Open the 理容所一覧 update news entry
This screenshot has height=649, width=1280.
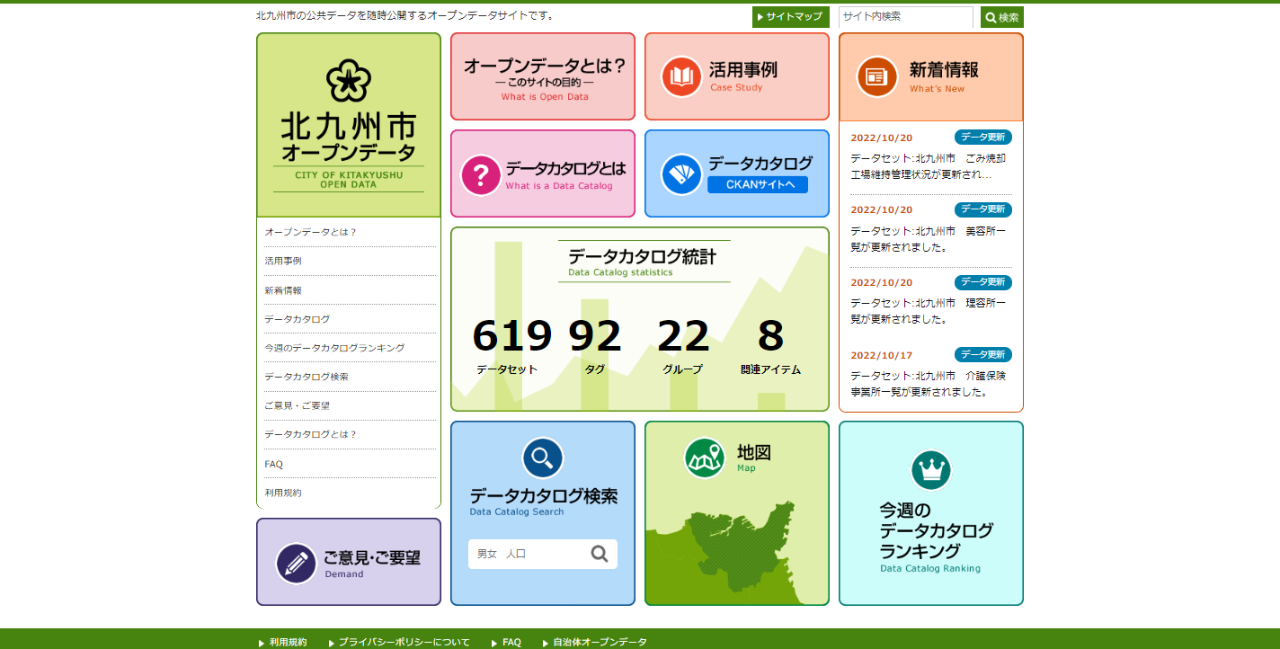(x=929, y=311)
